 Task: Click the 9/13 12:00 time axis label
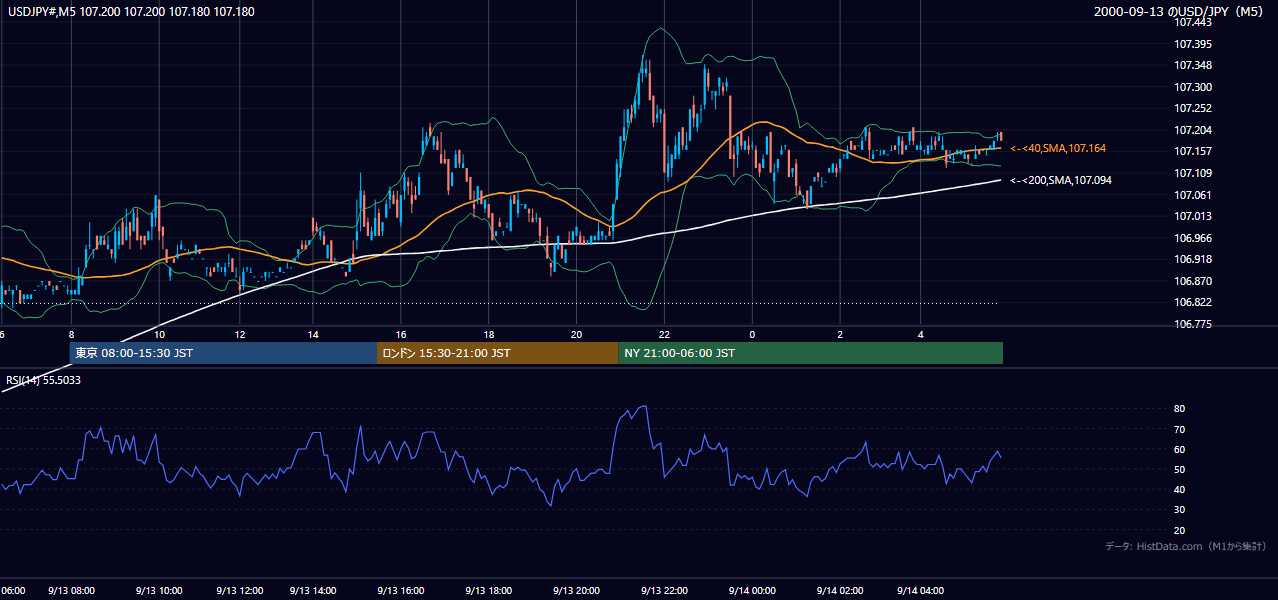[238, 591]
